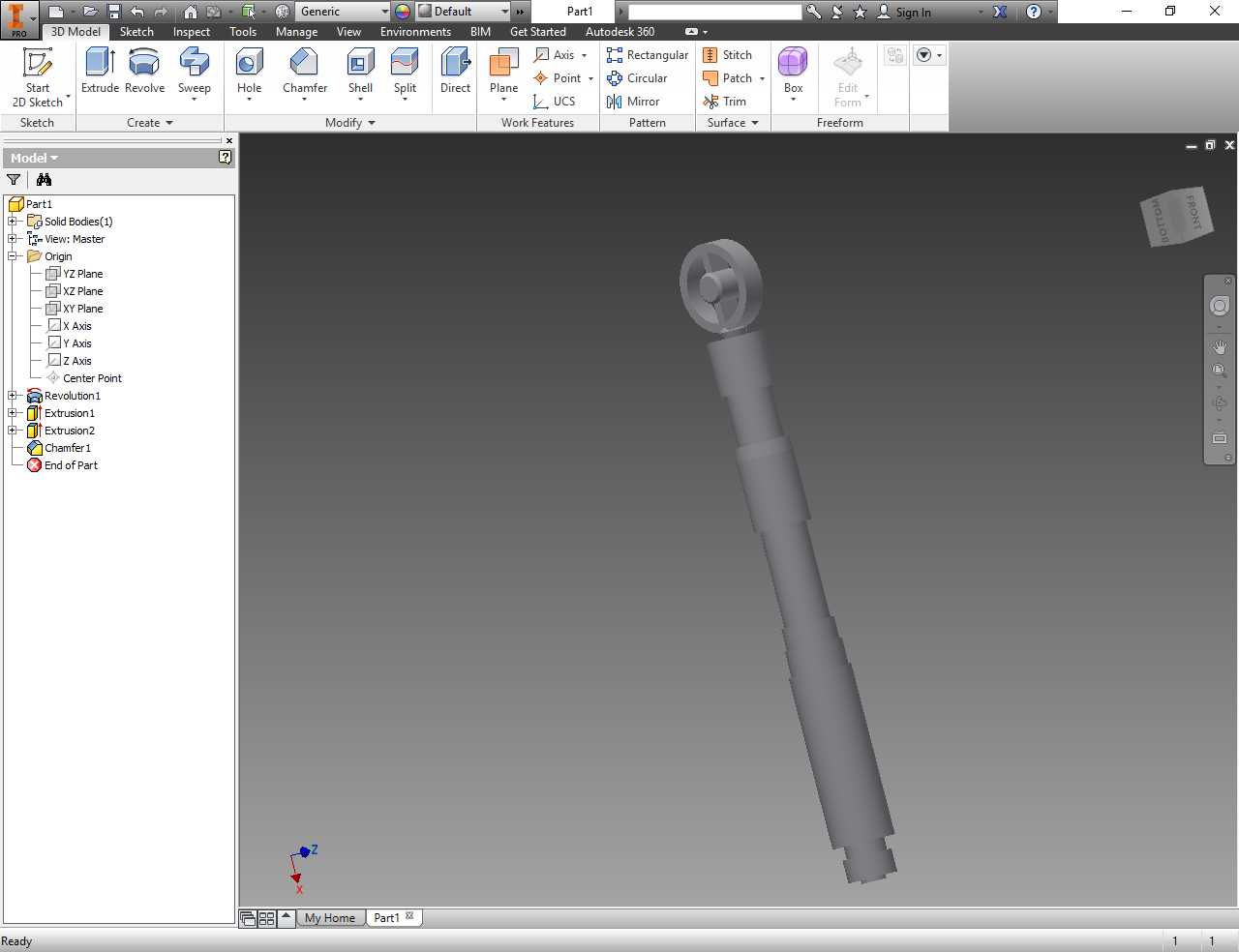Image resolution: width=1239 pixels, height=952 pixels.
Task: Open the Surface panel dropdown
Action: [x=733, y=123]
